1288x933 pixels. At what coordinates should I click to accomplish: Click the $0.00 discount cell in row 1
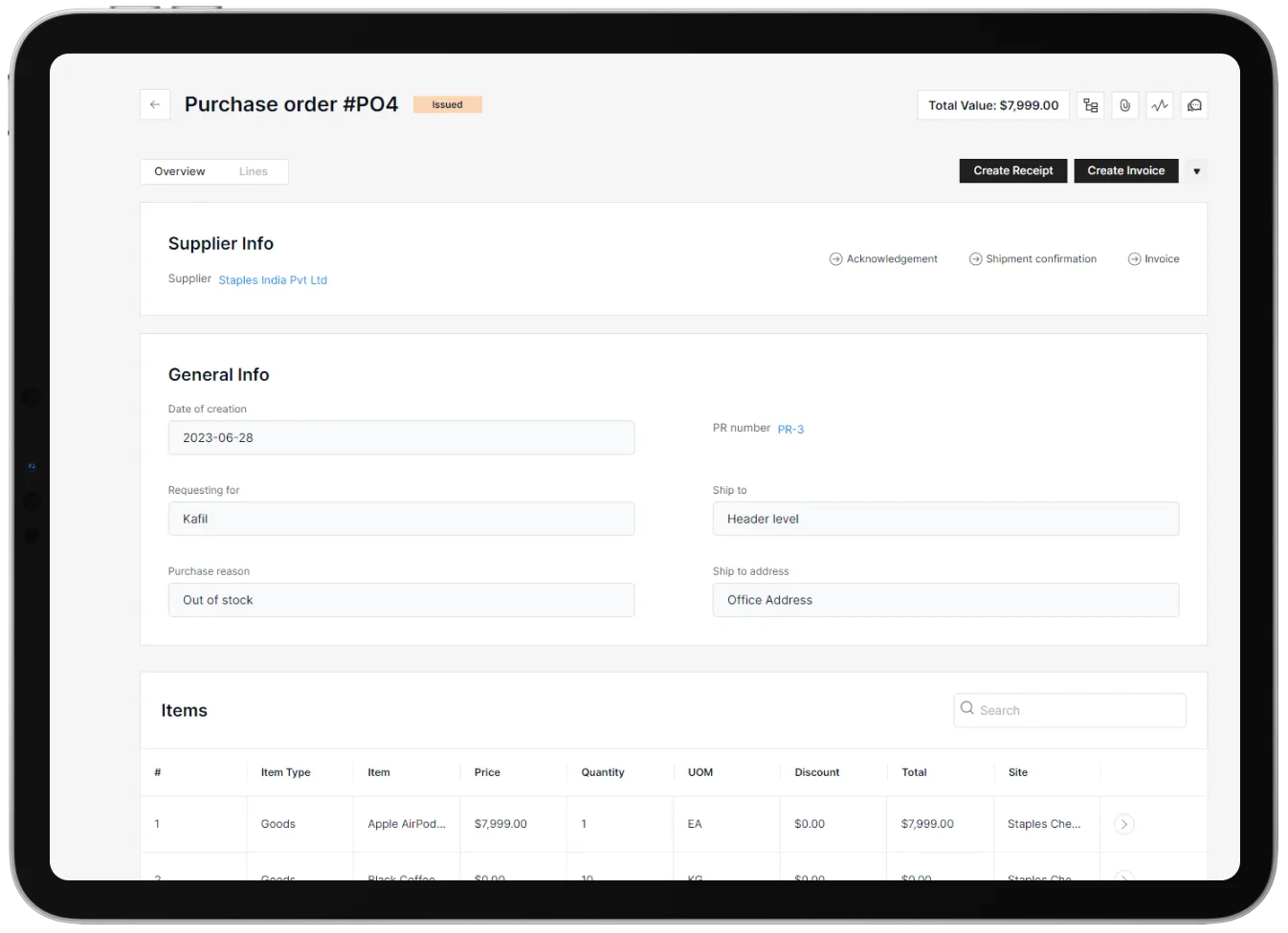tap(810, 824)
